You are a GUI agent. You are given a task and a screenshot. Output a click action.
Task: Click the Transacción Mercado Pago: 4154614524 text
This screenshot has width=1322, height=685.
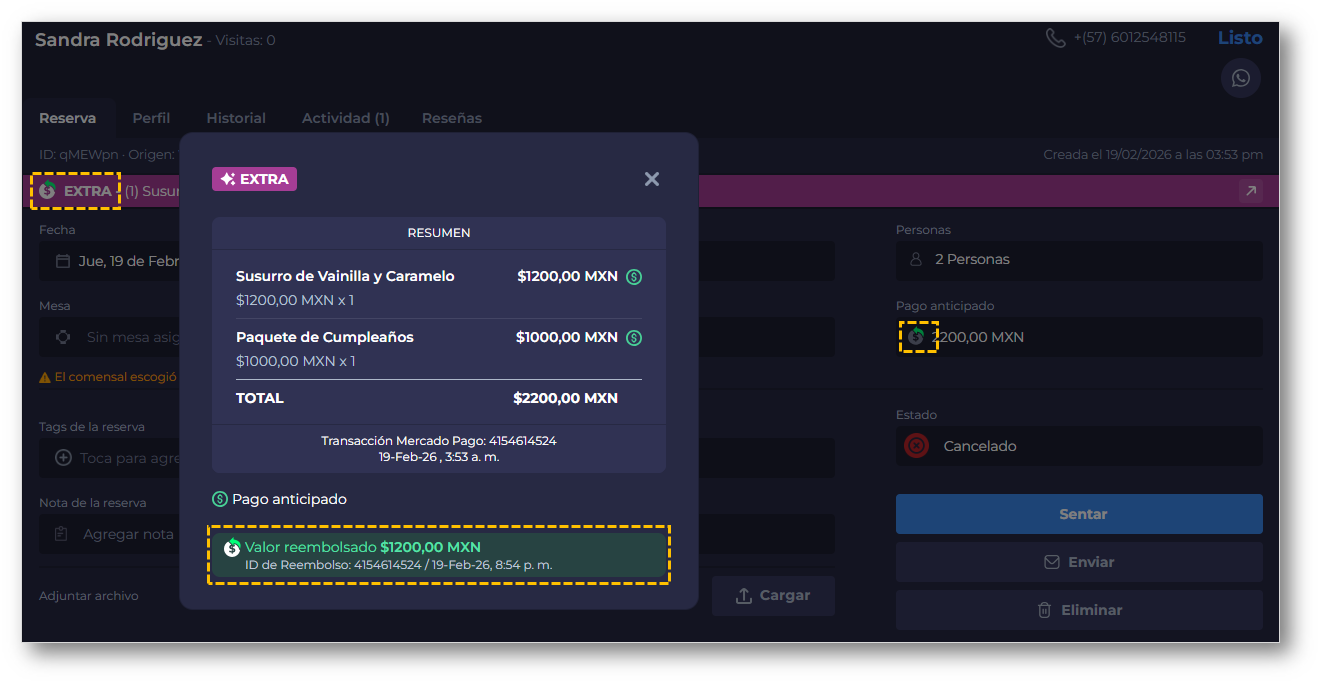pyautogui.click(x=439, y=440)
